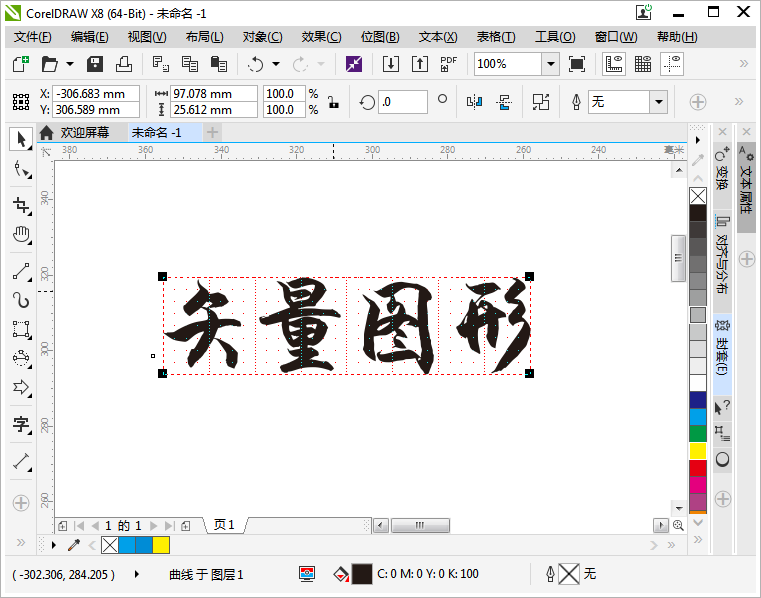
Task: Click the Save icon in toolbar
Action: pos(96,64)
